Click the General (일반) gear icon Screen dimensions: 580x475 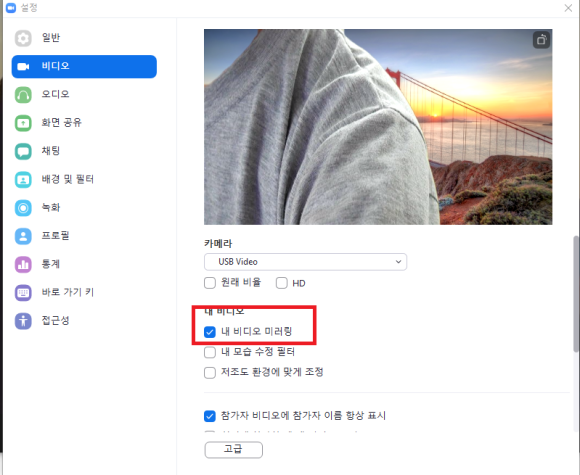tap(23, 38)
